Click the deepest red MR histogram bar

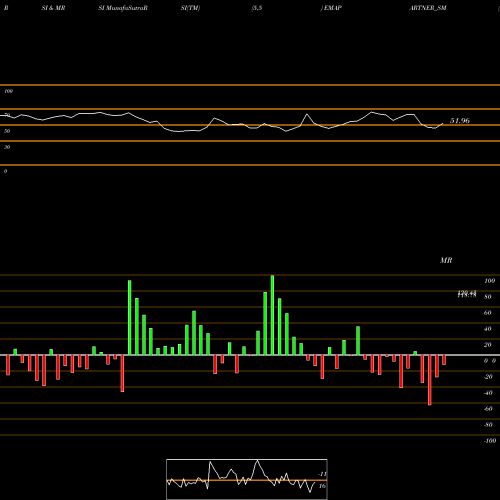430,380
